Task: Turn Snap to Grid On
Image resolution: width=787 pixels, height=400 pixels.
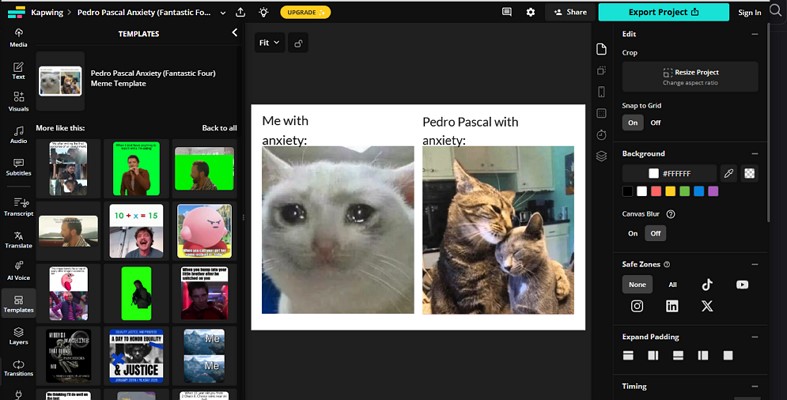Action: coord(633,122)
